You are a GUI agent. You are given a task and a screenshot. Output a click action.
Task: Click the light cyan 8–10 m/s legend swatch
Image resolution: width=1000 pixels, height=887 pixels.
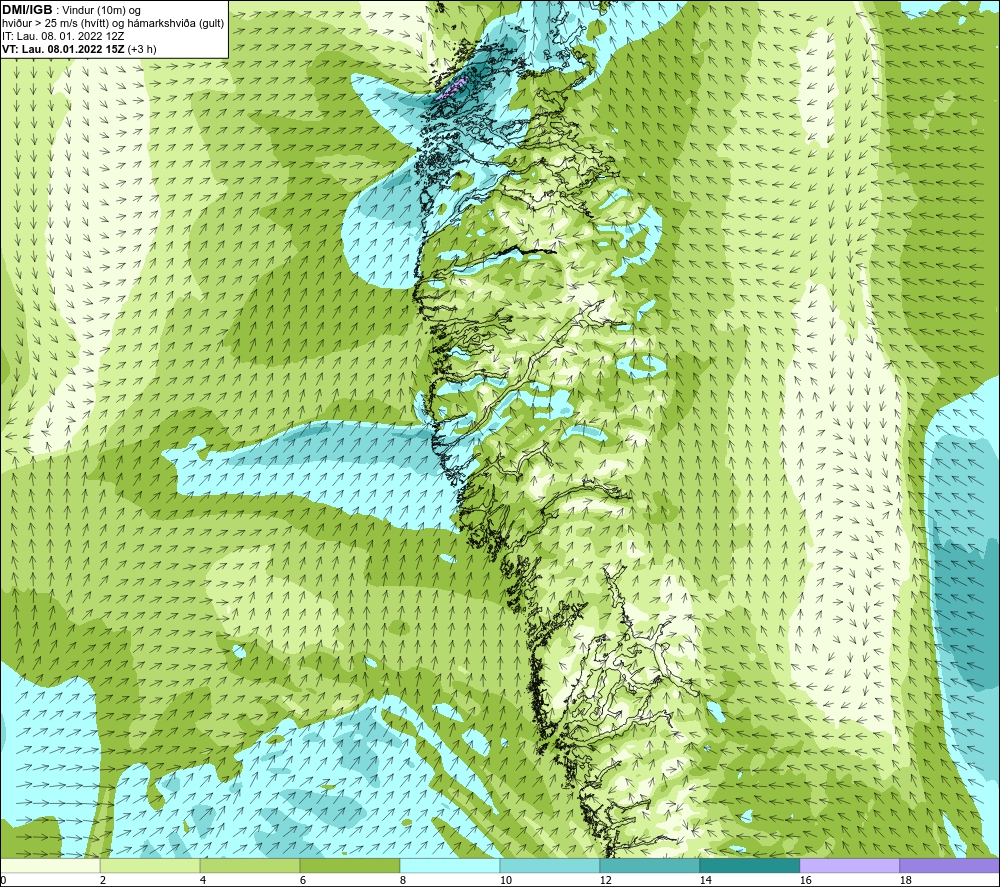[x=450, y=865]
